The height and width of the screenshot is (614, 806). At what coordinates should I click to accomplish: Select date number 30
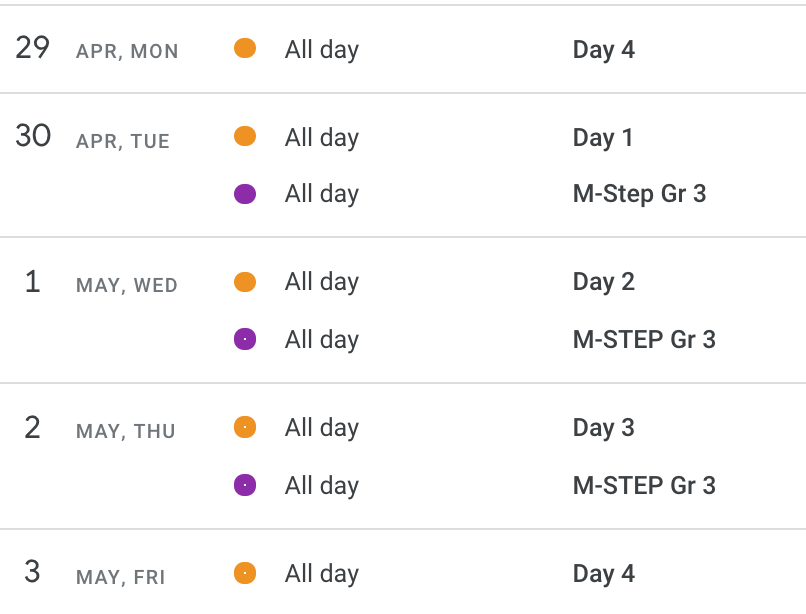click(x=33, y=136)
